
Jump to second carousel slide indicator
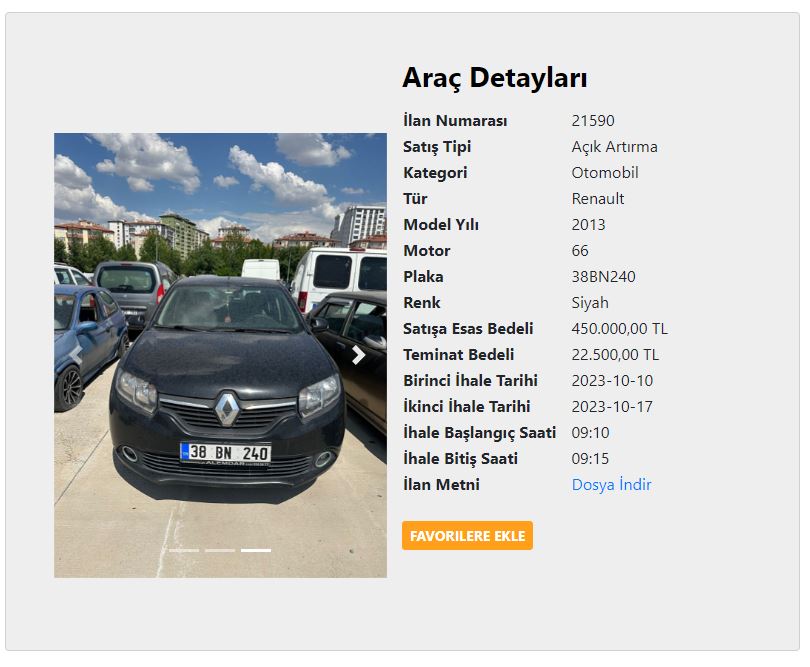click(x=220, y=551)
